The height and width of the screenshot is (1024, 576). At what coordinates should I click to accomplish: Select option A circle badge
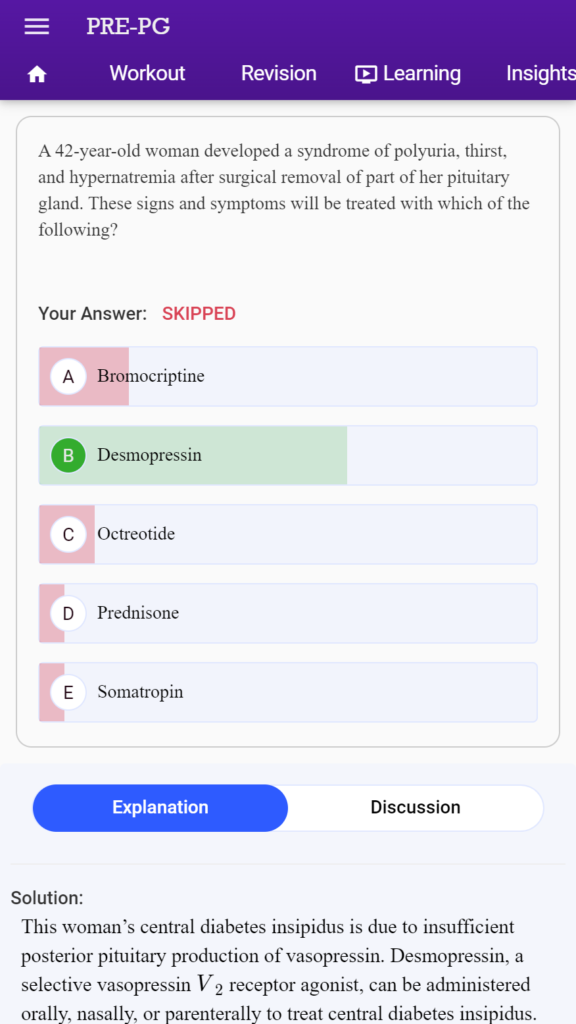[x=68, y=376]
